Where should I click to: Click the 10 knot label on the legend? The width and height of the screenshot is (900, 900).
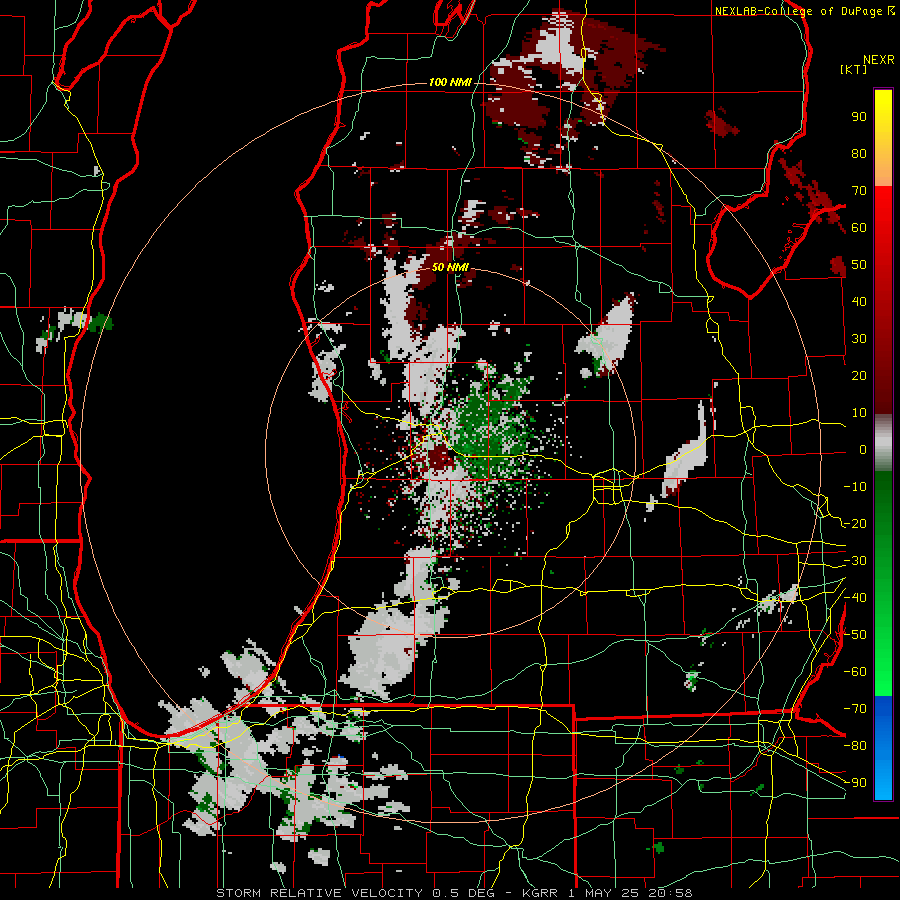859,413
